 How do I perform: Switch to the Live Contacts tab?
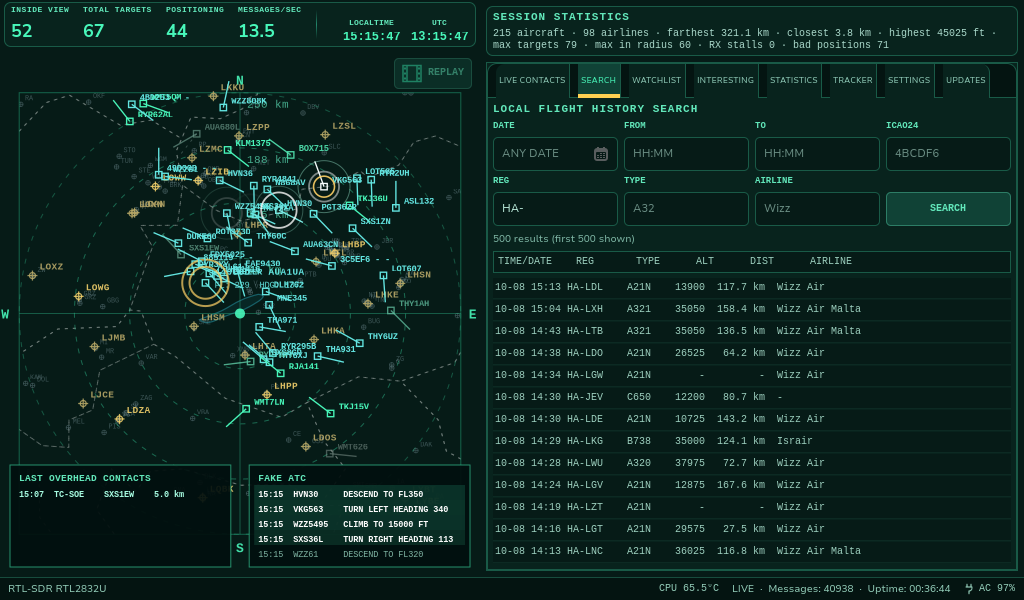pos(532,80)
